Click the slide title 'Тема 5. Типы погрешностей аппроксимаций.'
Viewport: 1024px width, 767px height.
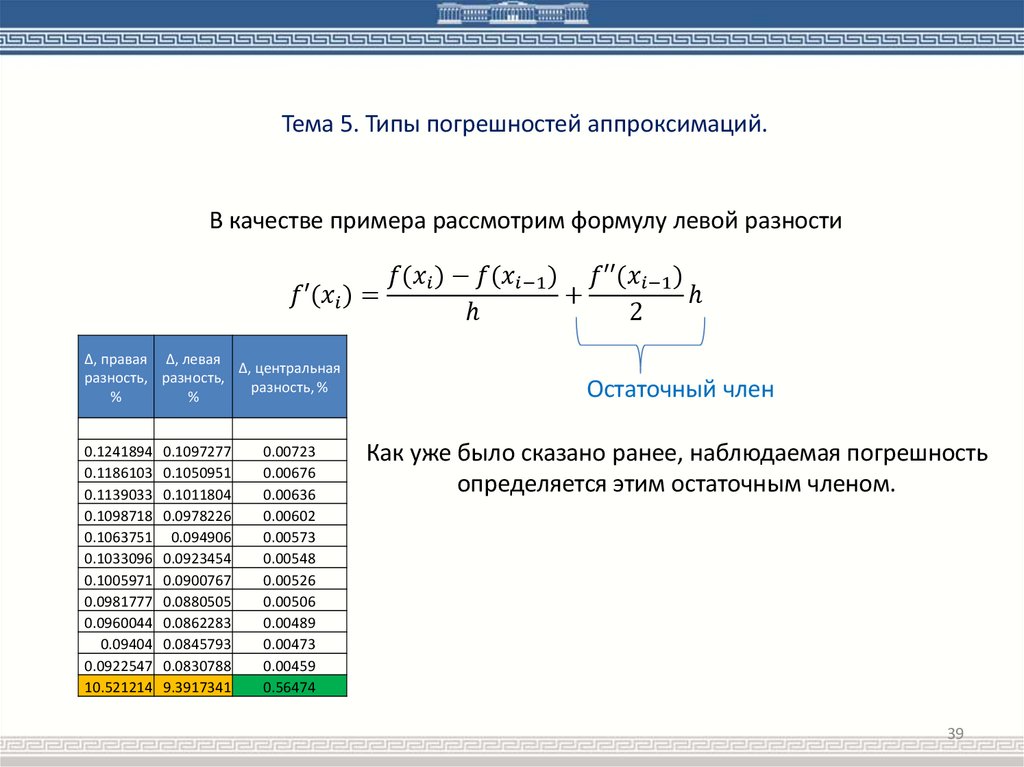click(524, 123)
